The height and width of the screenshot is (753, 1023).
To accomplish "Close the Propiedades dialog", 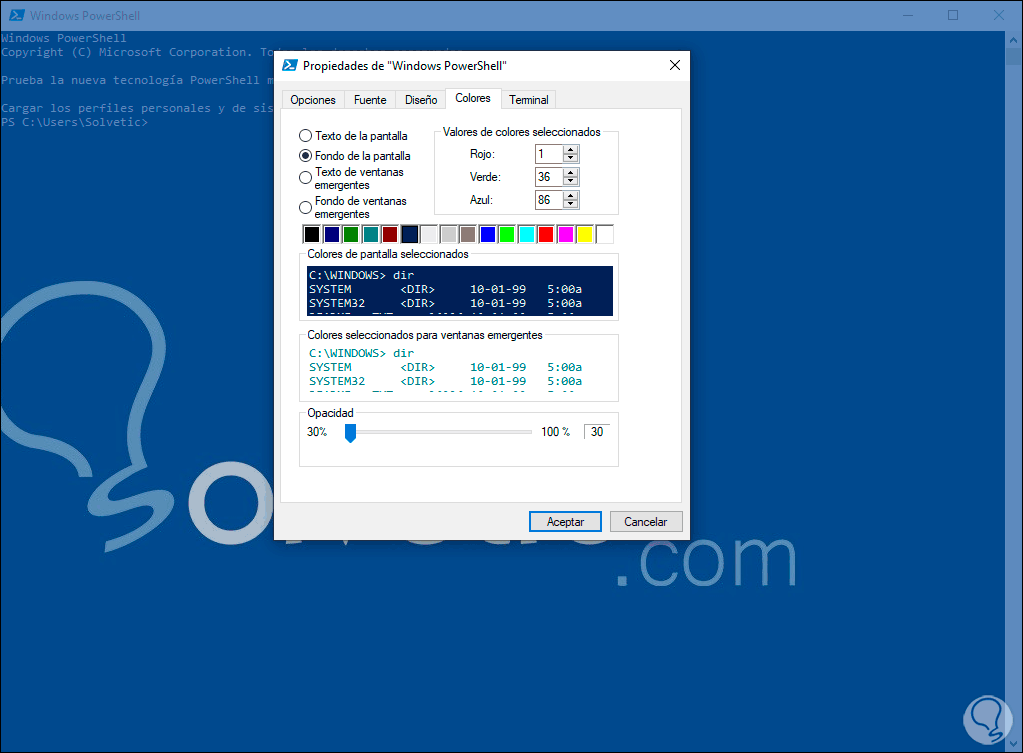I will click(675, 65).
